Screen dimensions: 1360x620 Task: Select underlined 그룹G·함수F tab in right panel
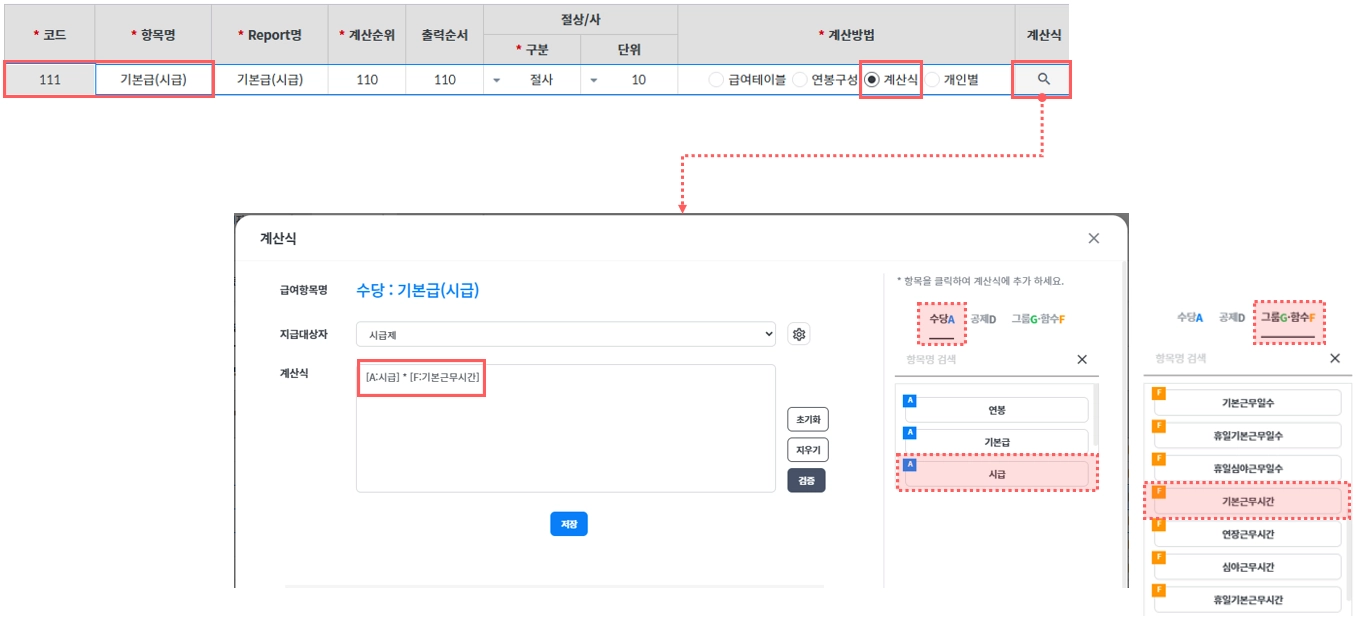click(1287, 317)
